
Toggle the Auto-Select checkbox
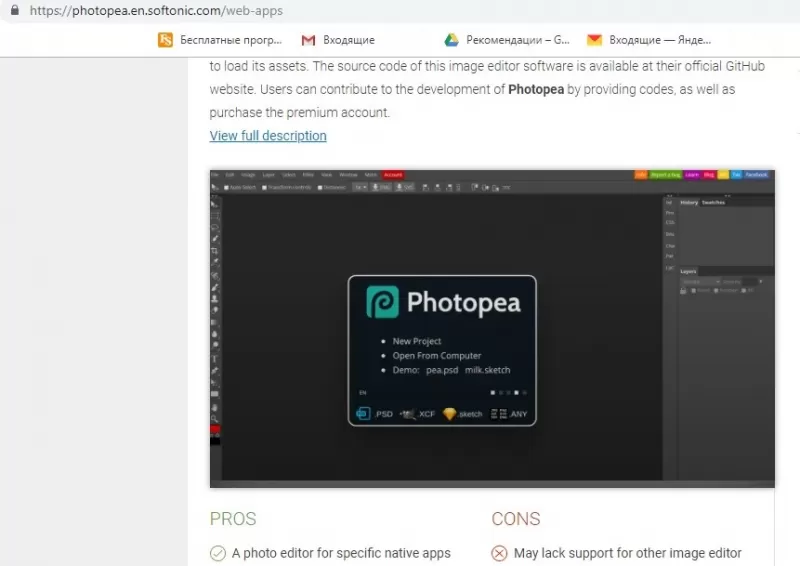point(226,187)
